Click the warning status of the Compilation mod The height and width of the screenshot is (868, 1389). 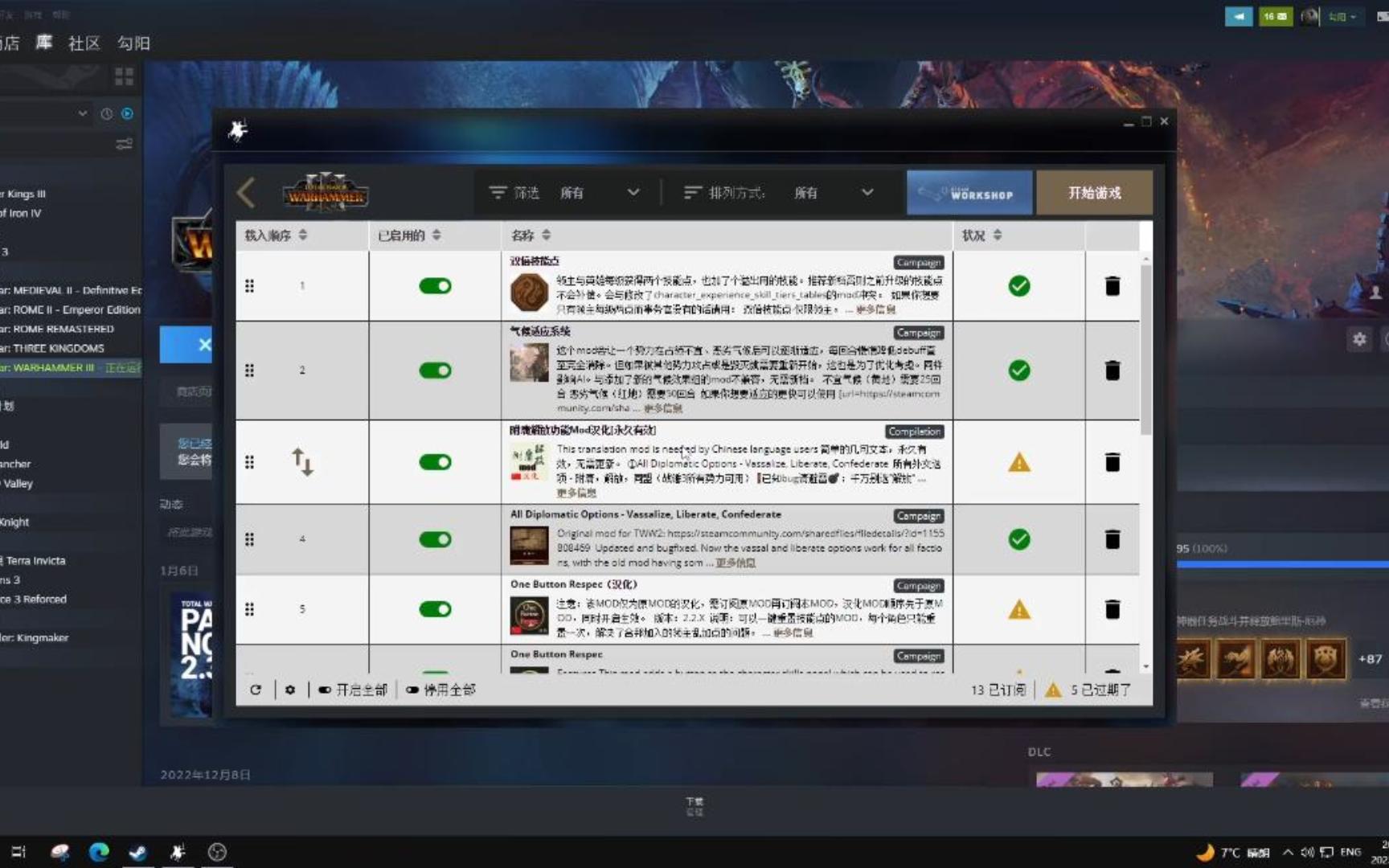tap(1019, 463)
